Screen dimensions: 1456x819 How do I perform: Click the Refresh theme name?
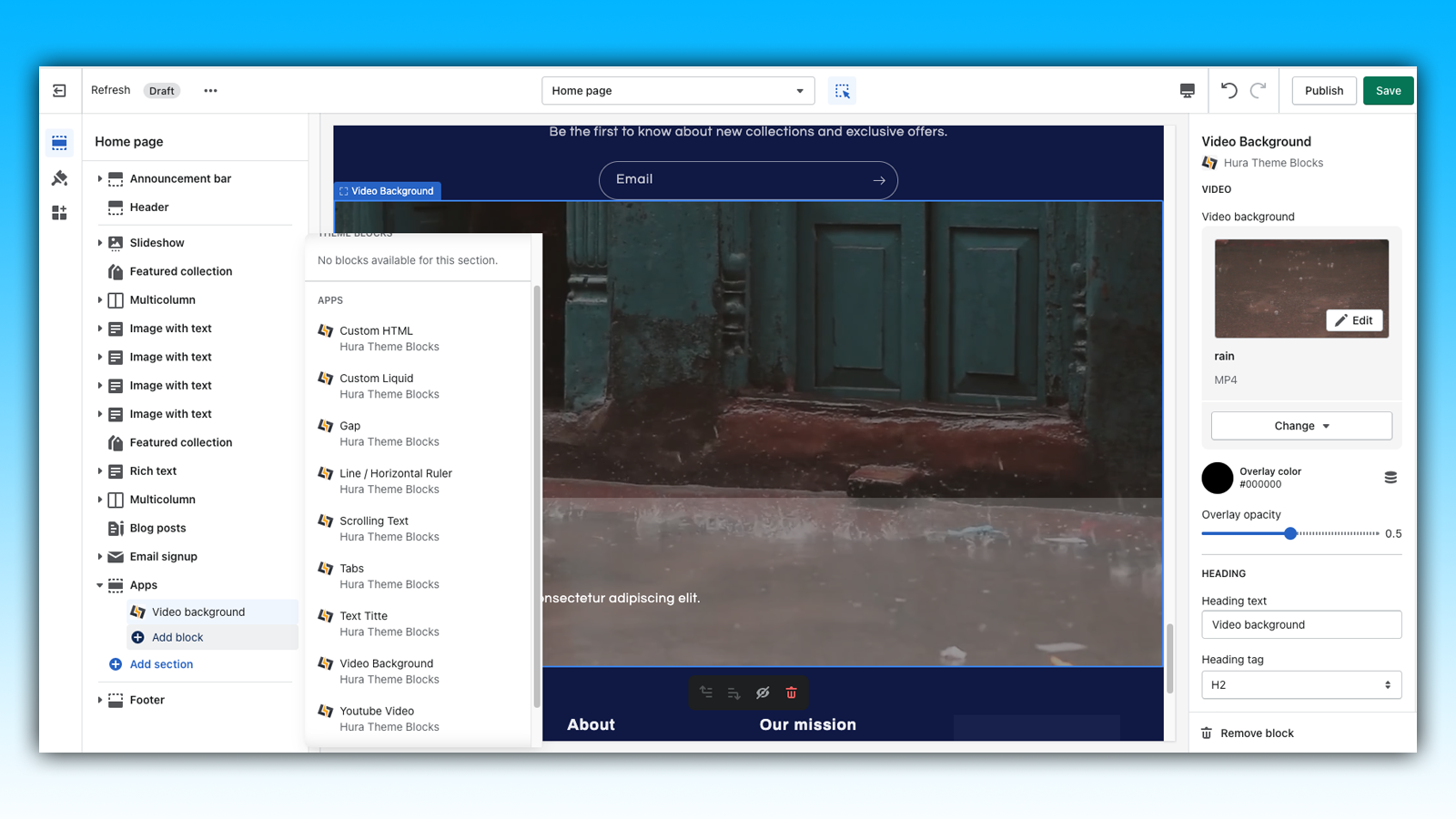(111, 90)
